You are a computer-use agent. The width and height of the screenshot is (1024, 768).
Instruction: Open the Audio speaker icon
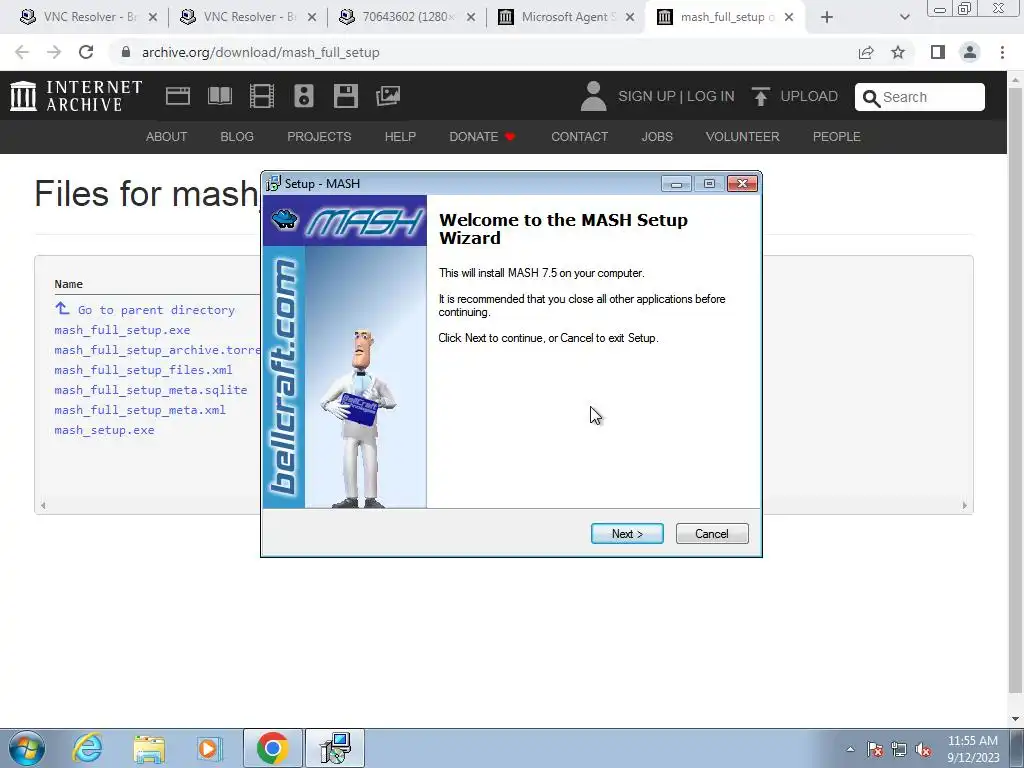pos(304,96)
